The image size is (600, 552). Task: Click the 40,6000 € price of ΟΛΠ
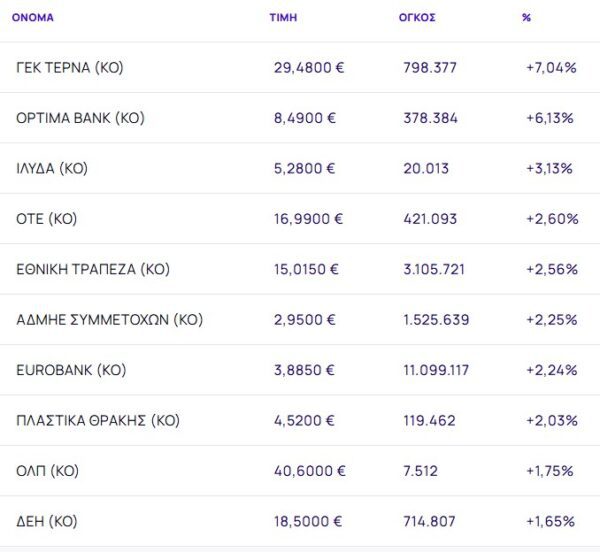tap(309, 471)
